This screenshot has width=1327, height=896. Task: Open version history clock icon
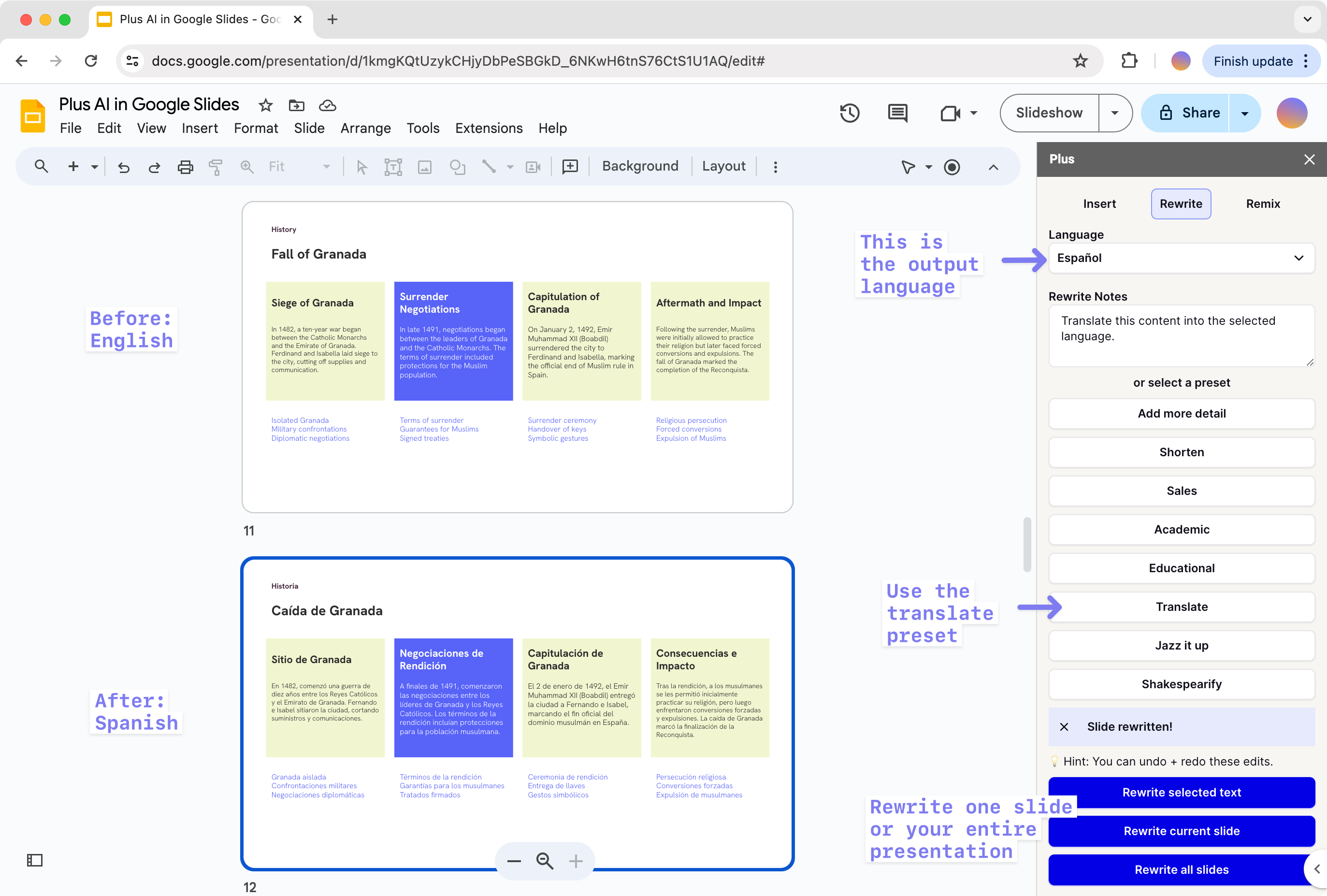(x=849, y=113)
